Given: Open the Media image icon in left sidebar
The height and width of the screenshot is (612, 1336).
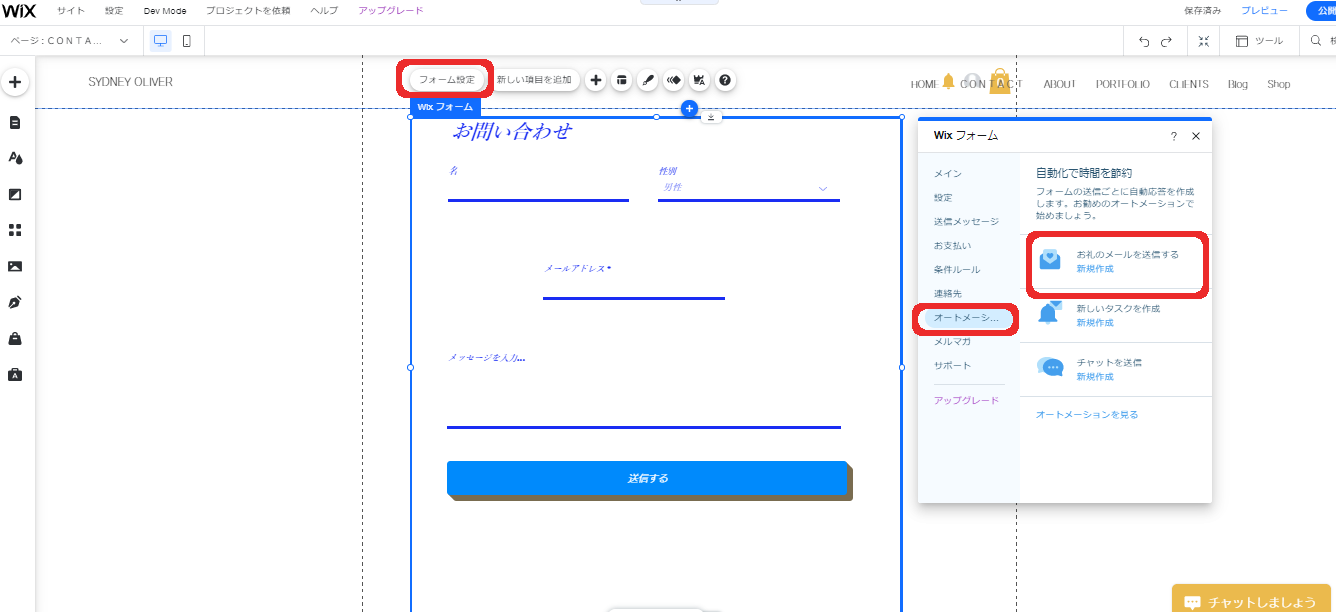Looking at the screenshot, I should 15,266.
